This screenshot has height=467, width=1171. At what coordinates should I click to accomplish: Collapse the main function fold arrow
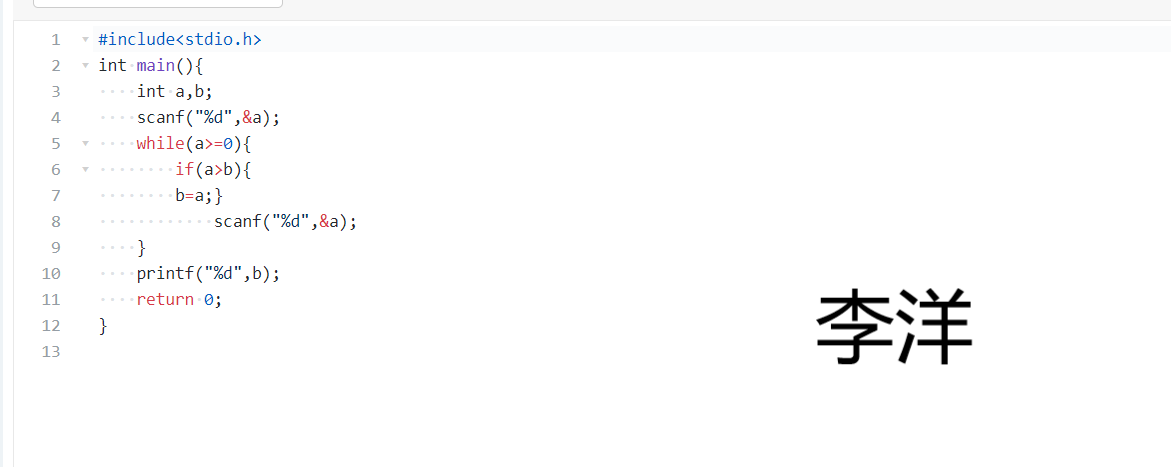[85, 66]
